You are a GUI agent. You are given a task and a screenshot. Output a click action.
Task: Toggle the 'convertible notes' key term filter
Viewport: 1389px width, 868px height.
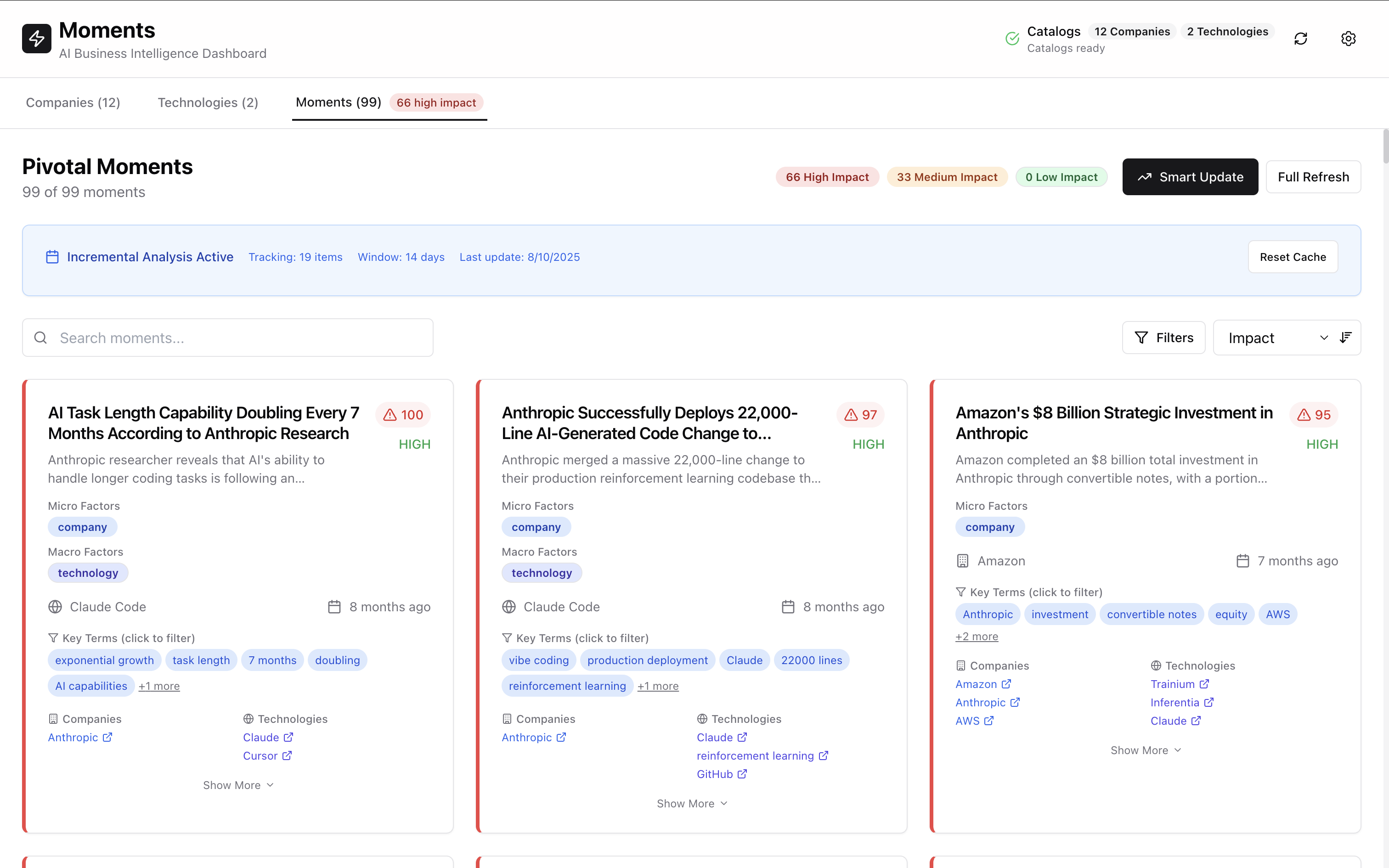point(1152,614)
